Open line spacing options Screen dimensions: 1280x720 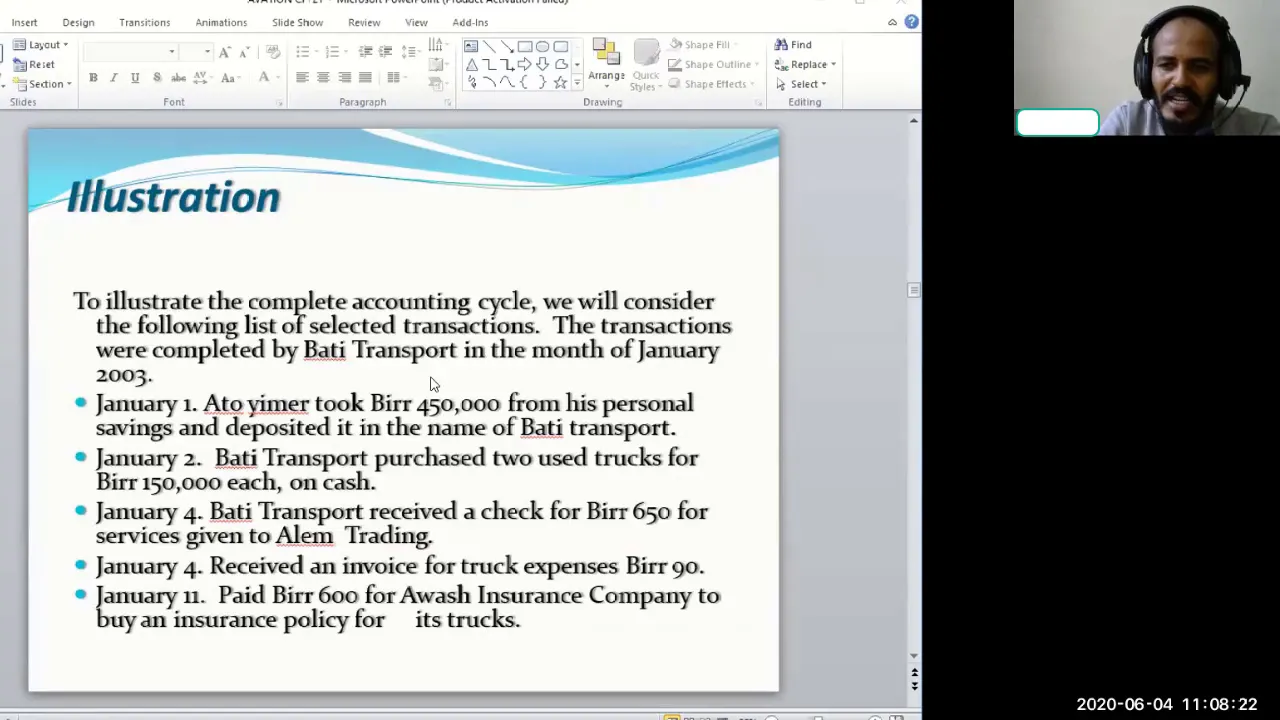[x=411, y=52]
